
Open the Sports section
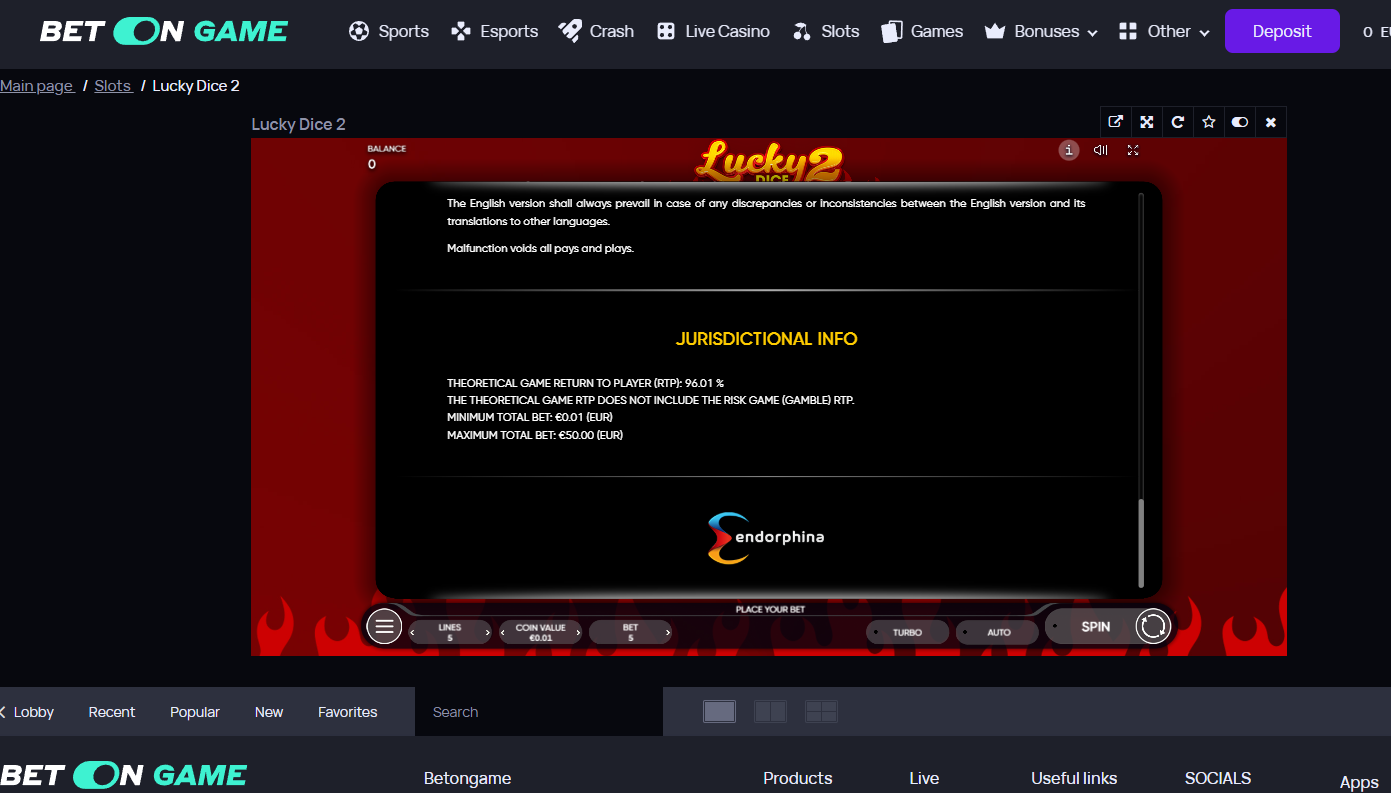coord(389,31)
